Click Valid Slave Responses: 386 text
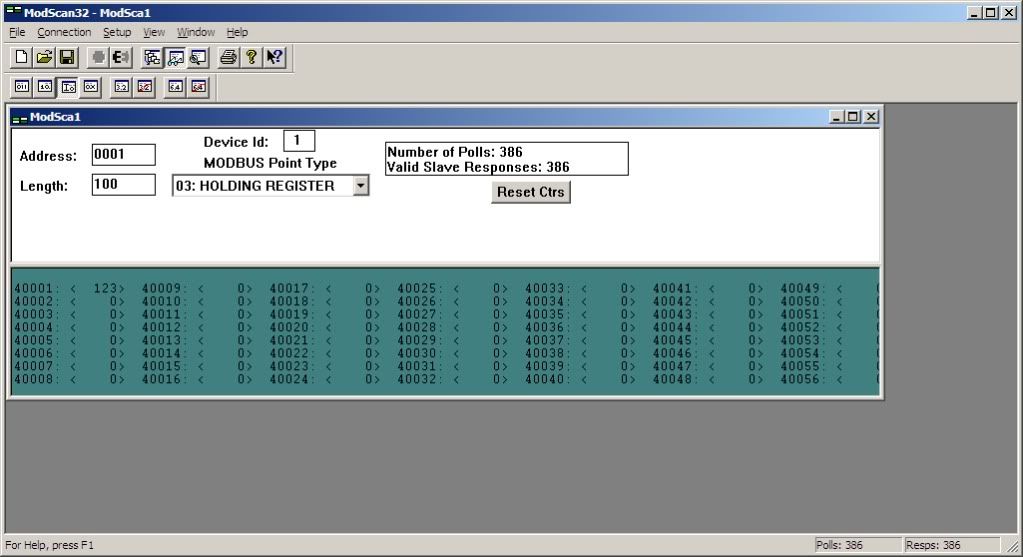Screen dimensions: 1023x557 (478, 167)
